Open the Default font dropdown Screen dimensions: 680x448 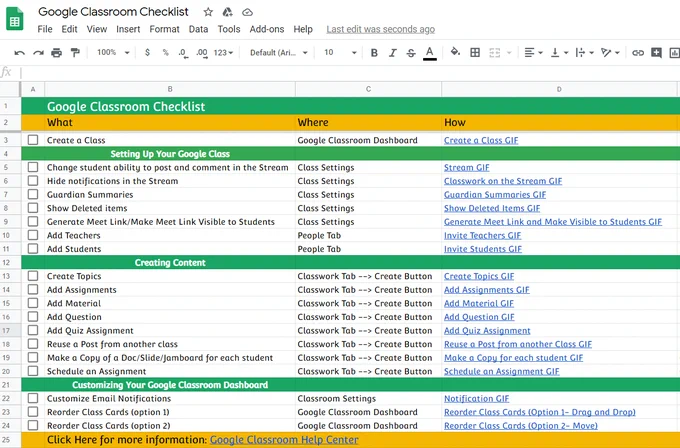tap(278, 53)
